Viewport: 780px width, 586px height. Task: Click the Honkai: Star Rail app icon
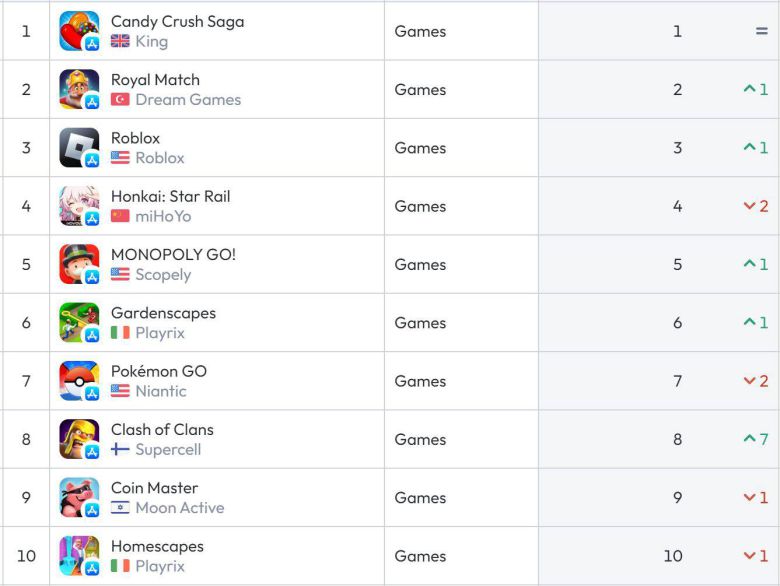coord(79,206)
